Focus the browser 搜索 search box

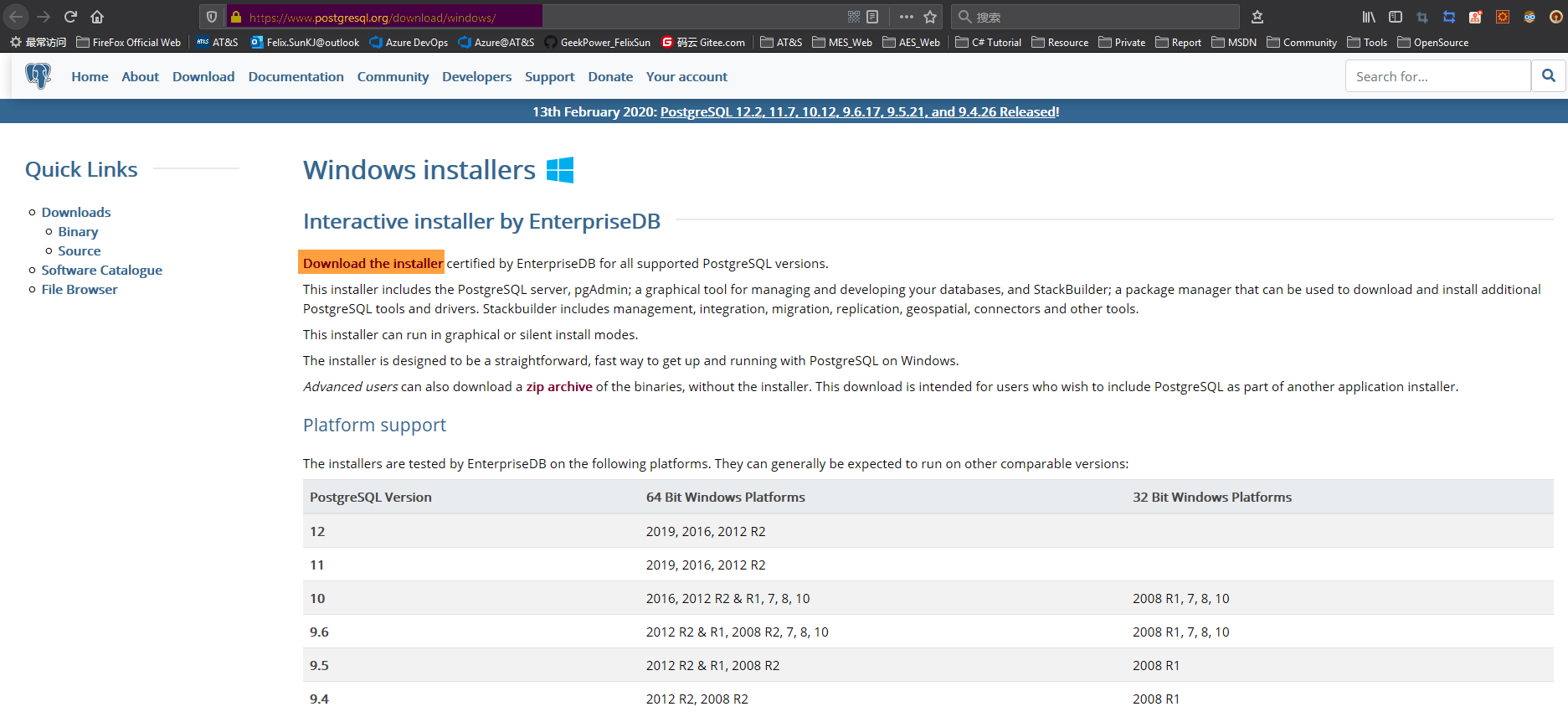click(1095, 17)
